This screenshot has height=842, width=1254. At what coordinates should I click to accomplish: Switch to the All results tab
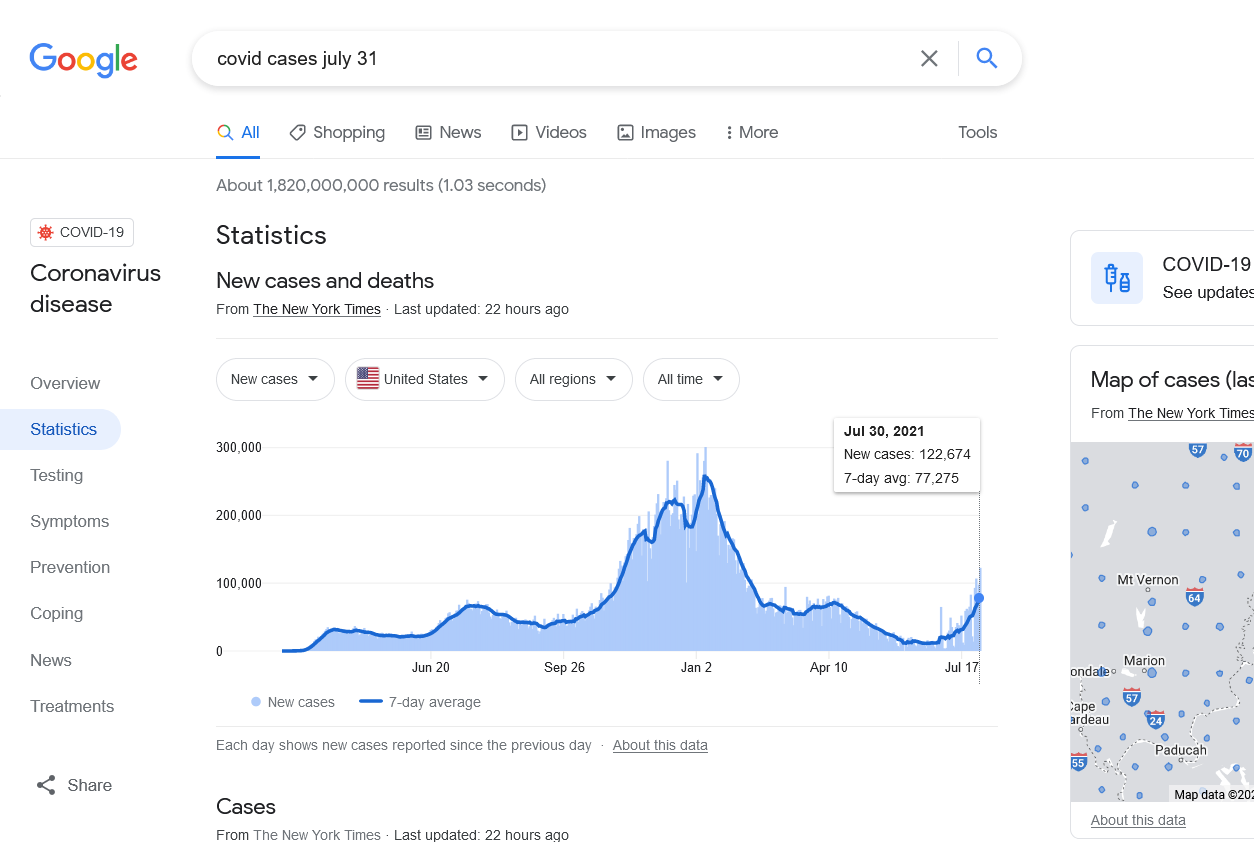click(x=238, y=132)
